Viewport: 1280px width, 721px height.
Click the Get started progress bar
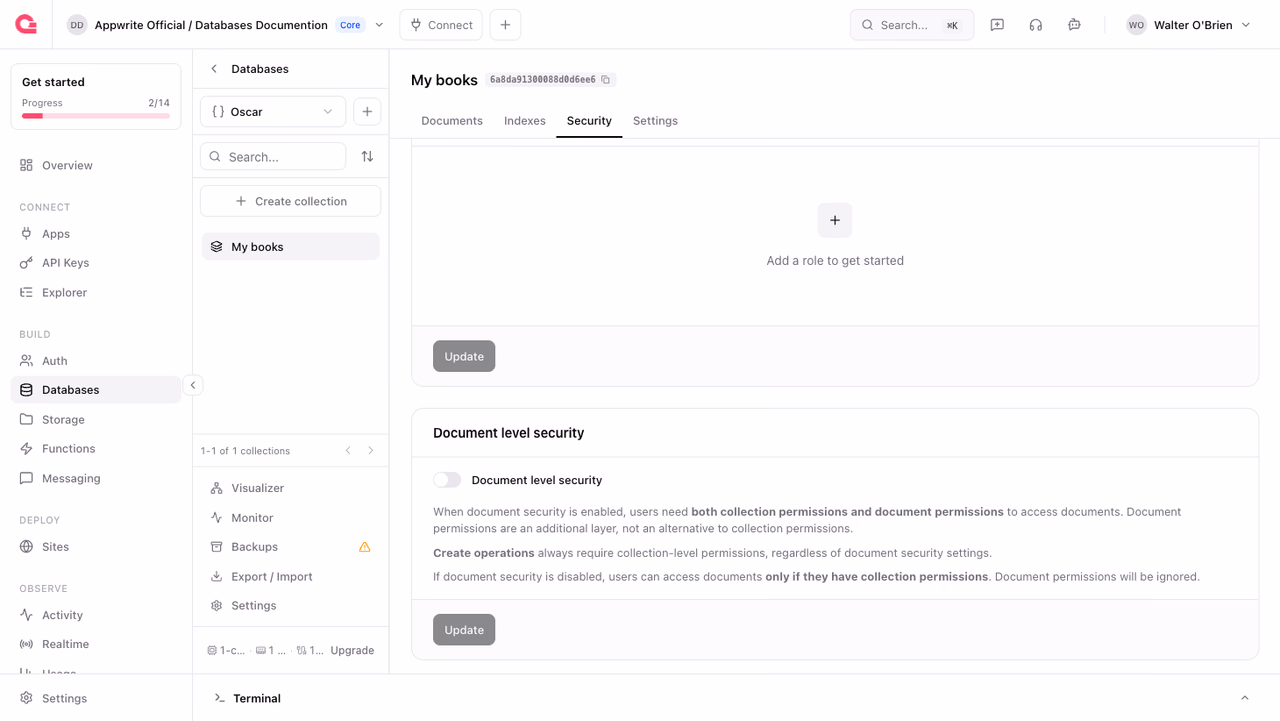[x=96, y=116]
